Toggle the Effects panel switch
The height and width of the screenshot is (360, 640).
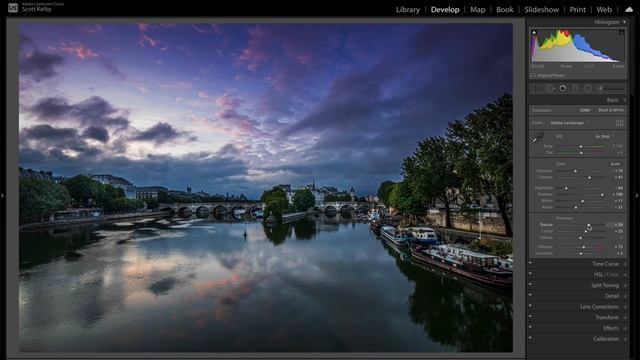(530, 327)
